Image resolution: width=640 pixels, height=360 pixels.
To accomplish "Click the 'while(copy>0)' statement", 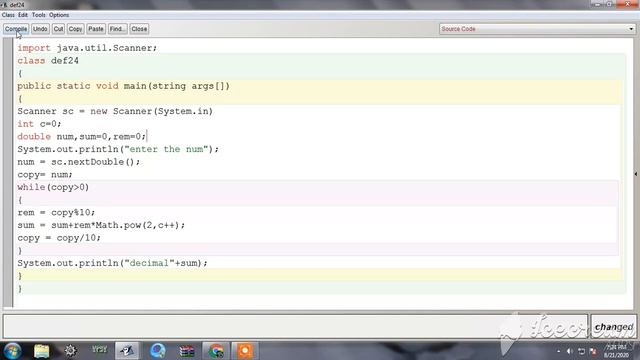I will [x=53, y=187].
